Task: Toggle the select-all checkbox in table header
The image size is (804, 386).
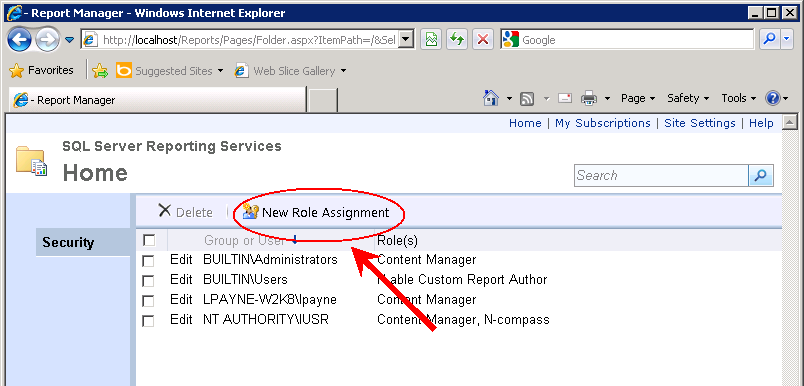Action: click(x=149, y=240)
